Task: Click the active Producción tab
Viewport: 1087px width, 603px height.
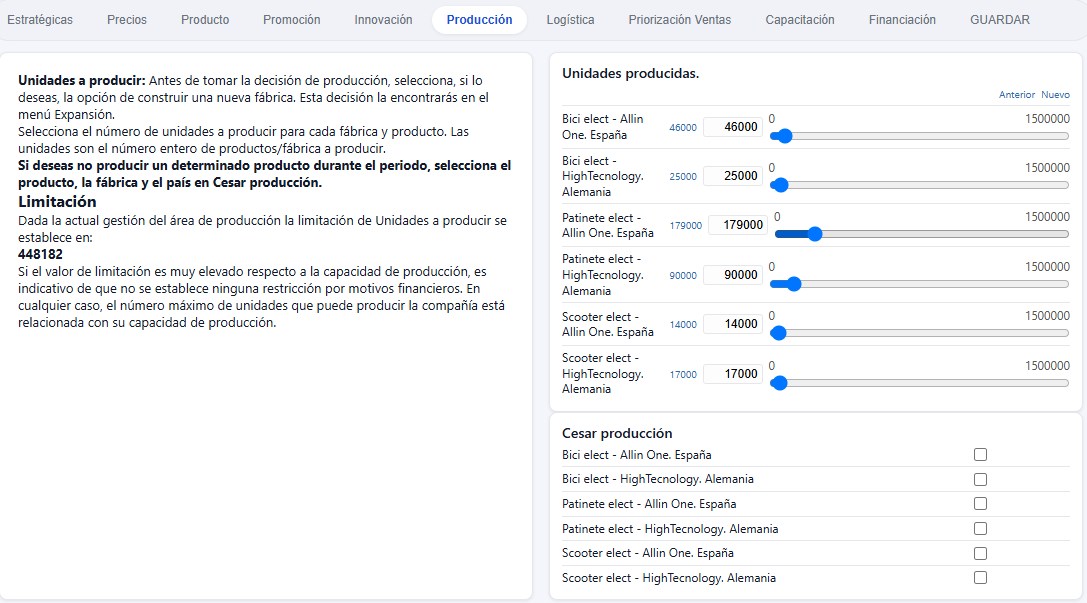Action: [479, 19]
